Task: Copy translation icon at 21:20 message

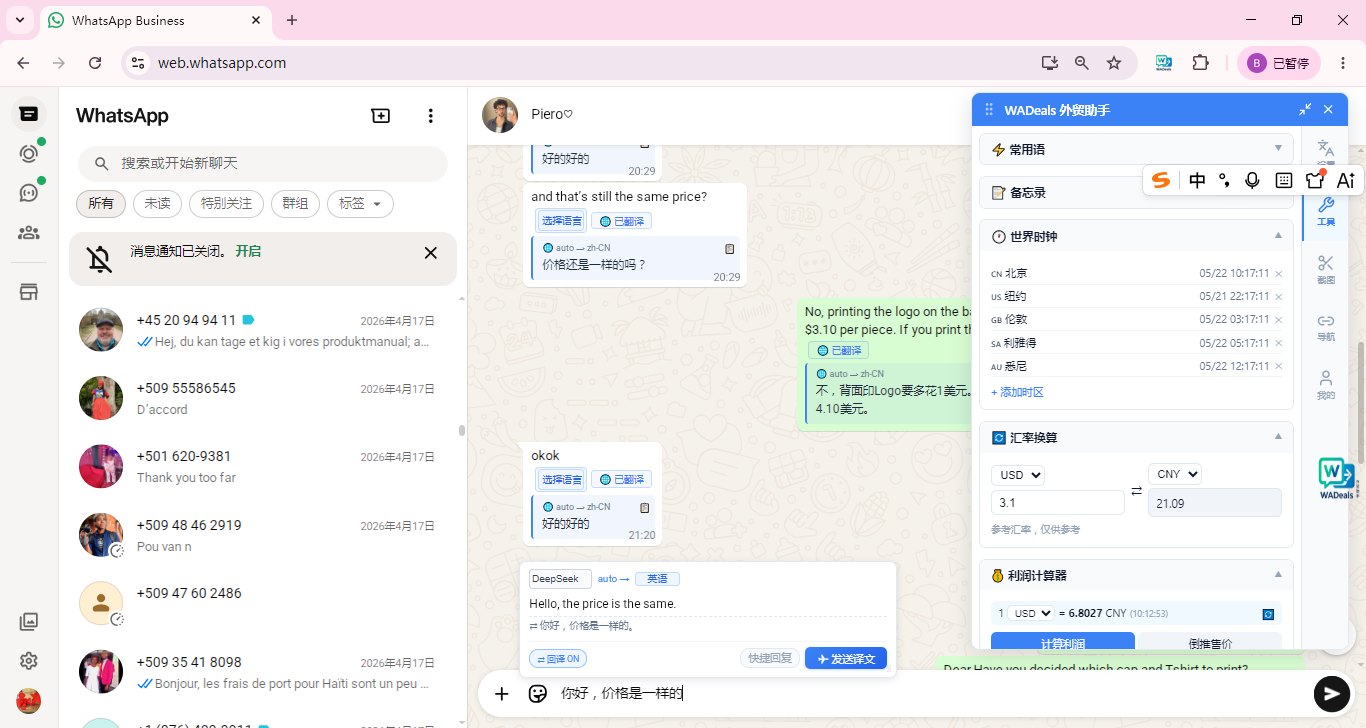Action: click(x=645, y=507)
